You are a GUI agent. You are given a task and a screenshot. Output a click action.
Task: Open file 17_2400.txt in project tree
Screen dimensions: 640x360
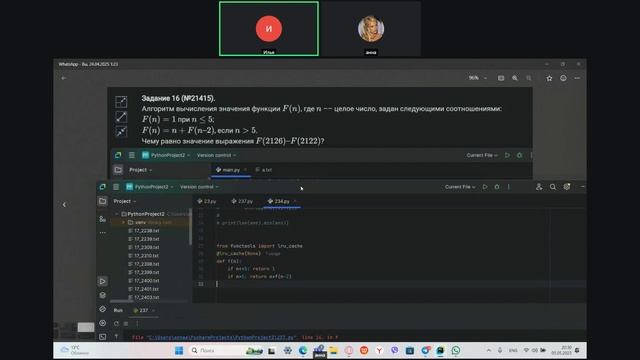point(144,280)
